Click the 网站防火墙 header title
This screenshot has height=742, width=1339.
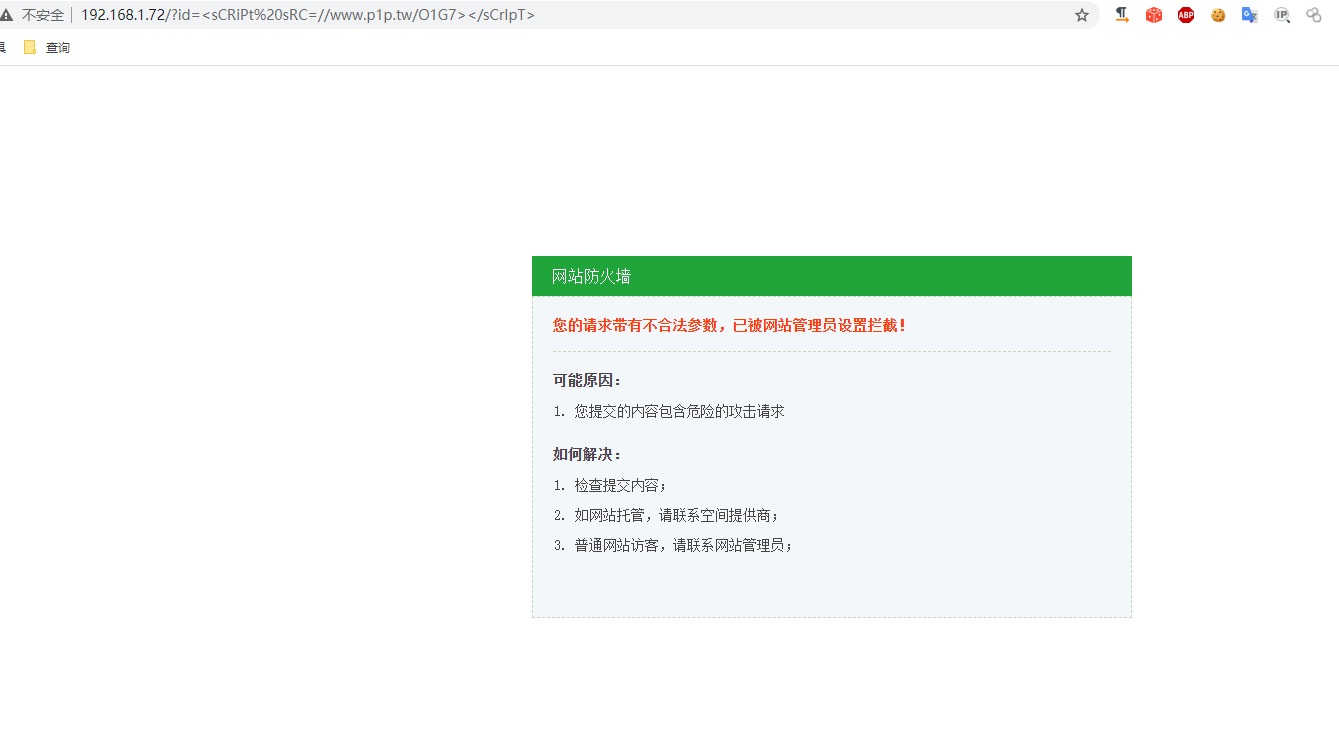click(x=591, y=276)
